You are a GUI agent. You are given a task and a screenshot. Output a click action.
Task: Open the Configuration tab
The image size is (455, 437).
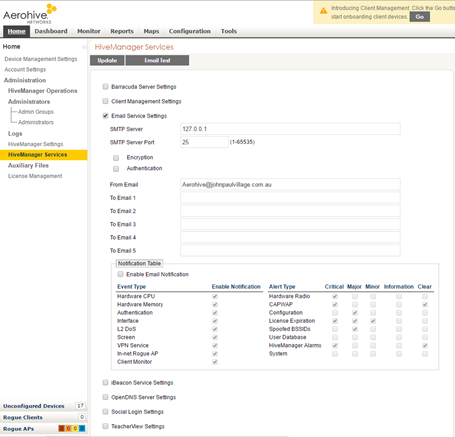190,31
